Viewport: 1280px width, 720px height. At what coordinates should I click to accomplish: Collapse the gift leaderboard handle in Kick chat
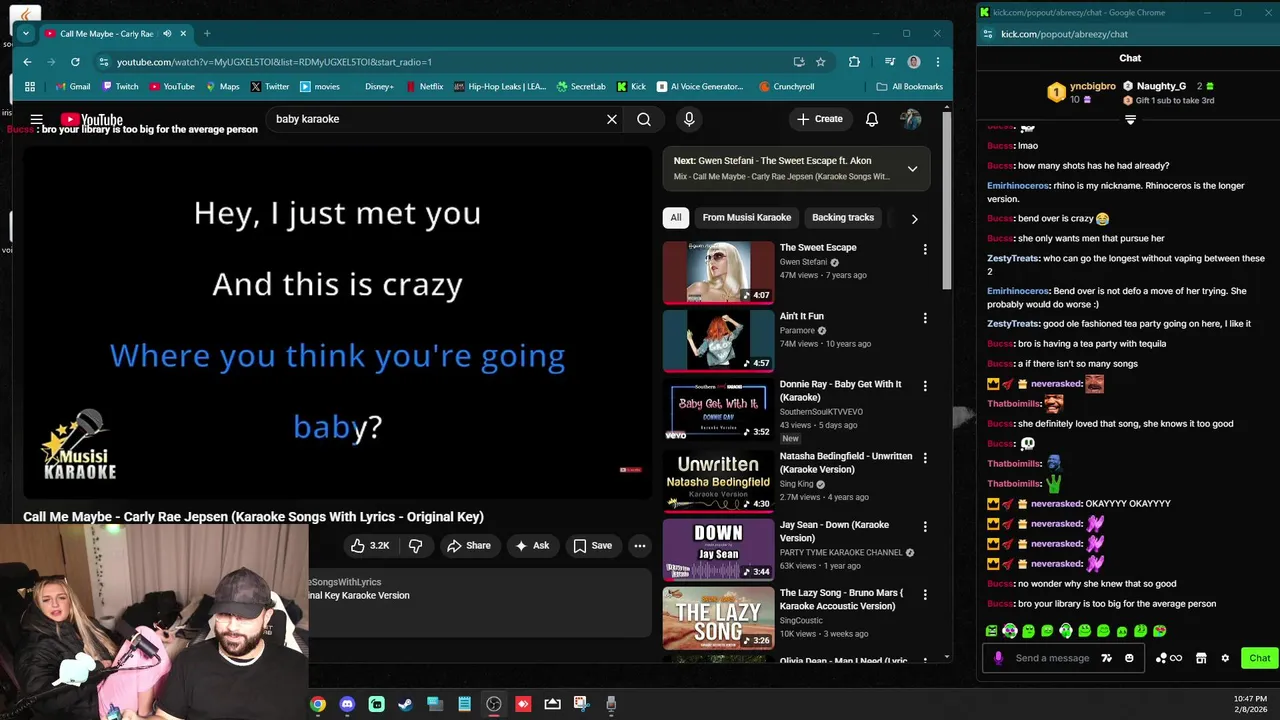pos(1130,119)
